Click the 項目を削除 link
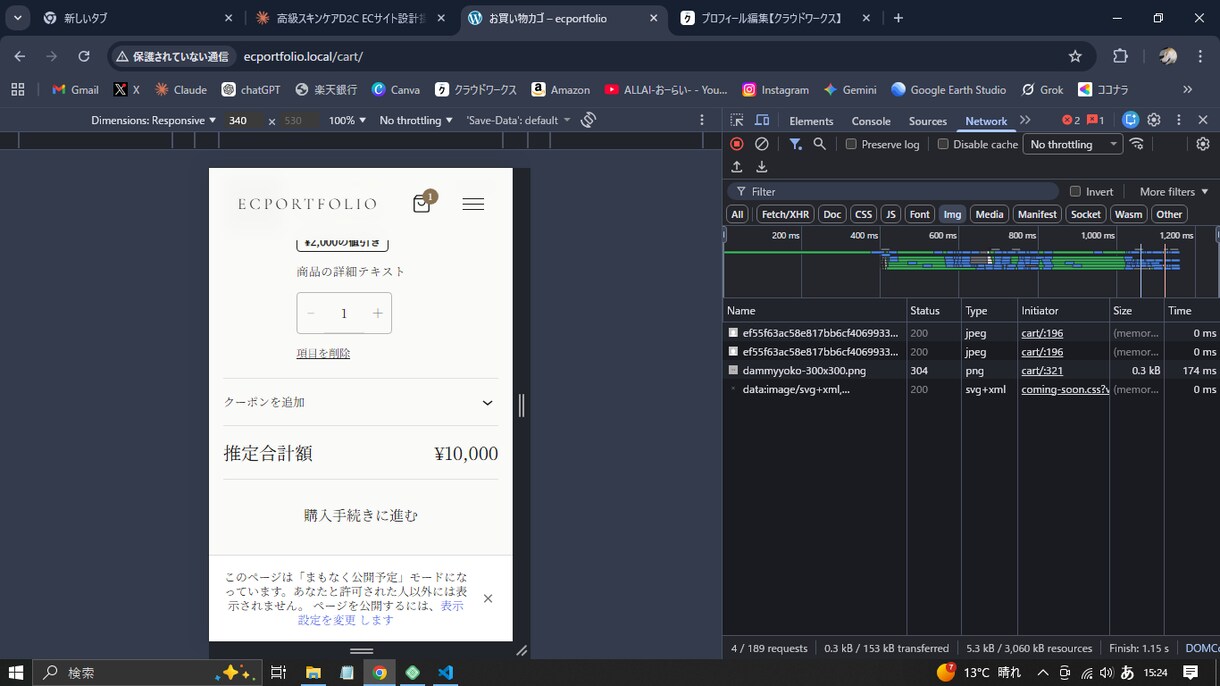 (x=323, y=353)
